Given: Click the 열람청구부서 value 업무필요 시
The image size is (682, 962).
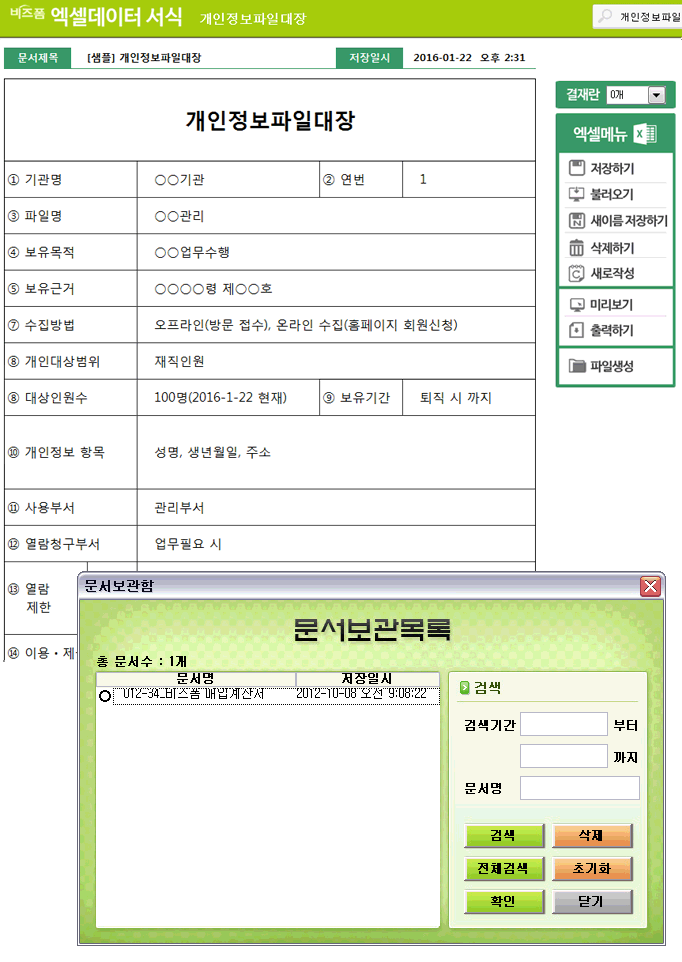Looking at the screenshot, I should click(x=188, y=544).
